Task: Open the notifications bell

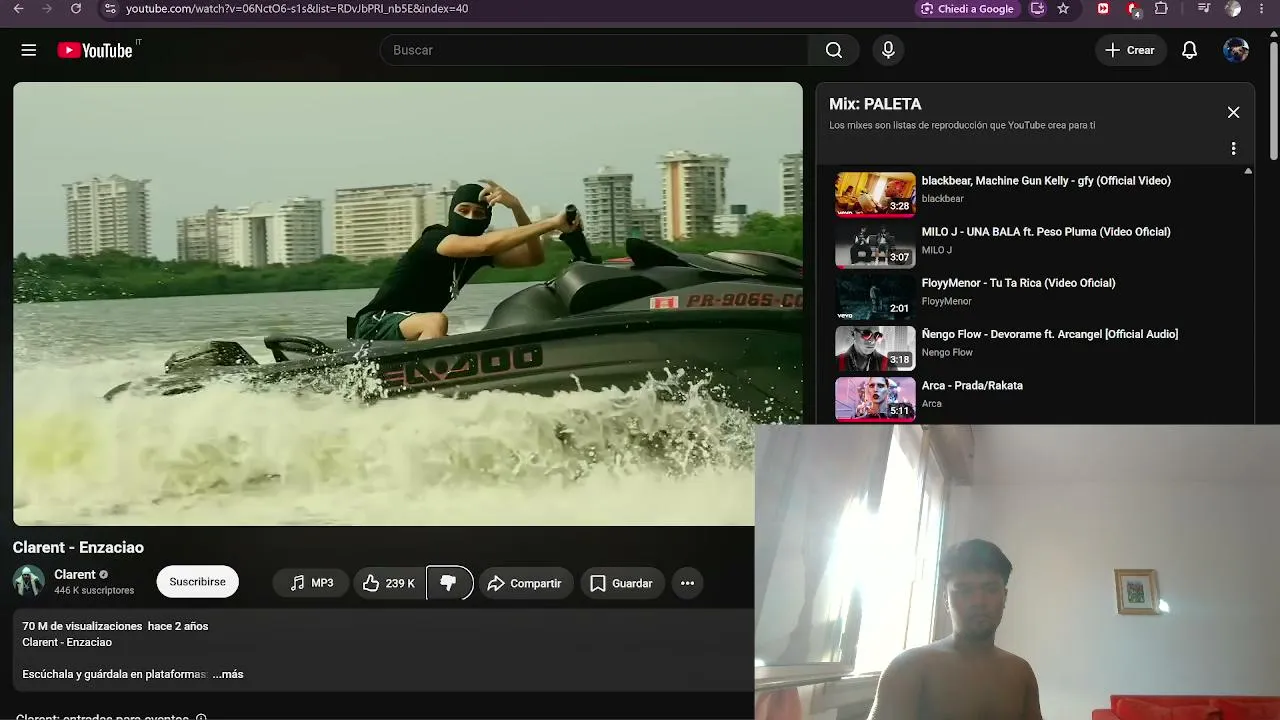Action: coord(1189,50)
